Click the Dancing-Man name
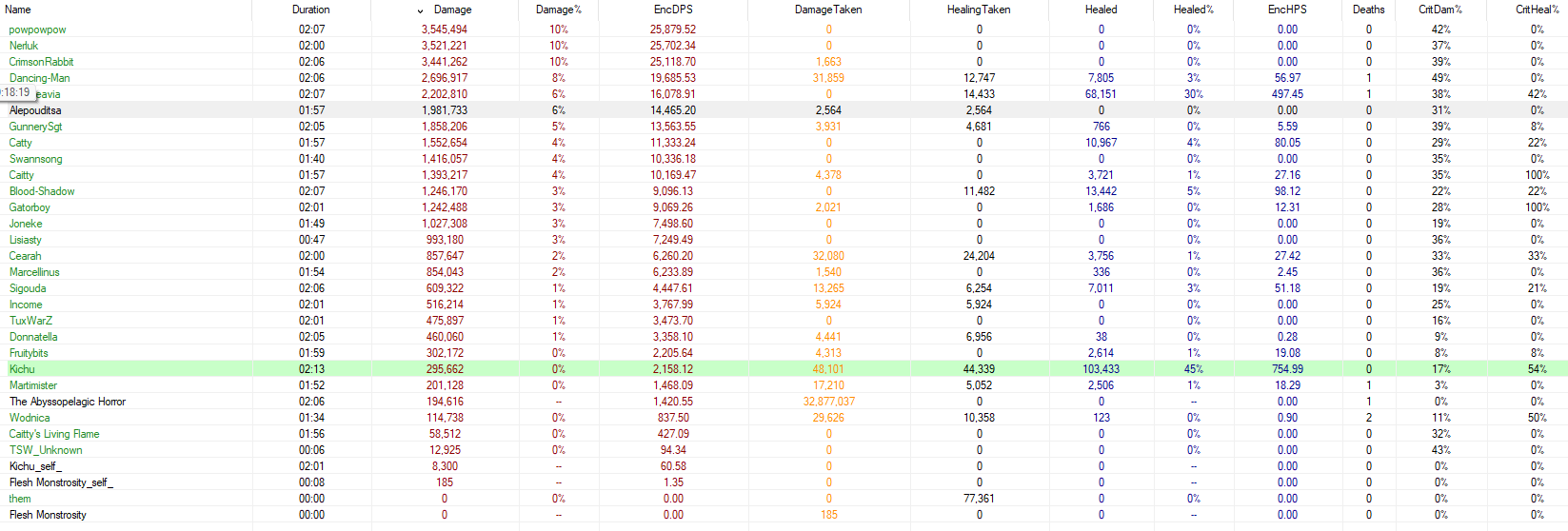Viewport: 1568px width, 531px height. [40, 78]
